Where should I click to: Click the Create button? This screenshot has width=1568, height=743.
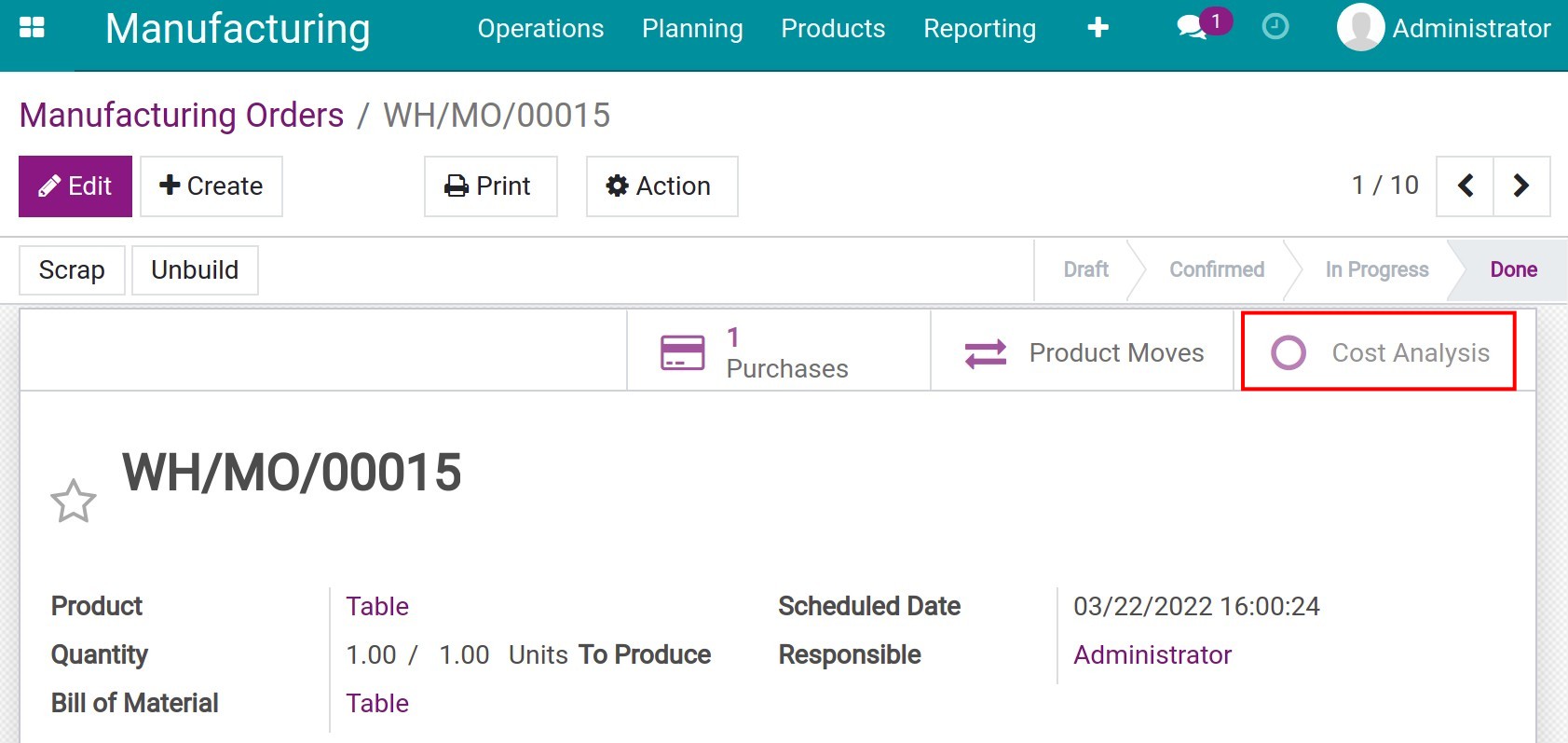(211, 186)
